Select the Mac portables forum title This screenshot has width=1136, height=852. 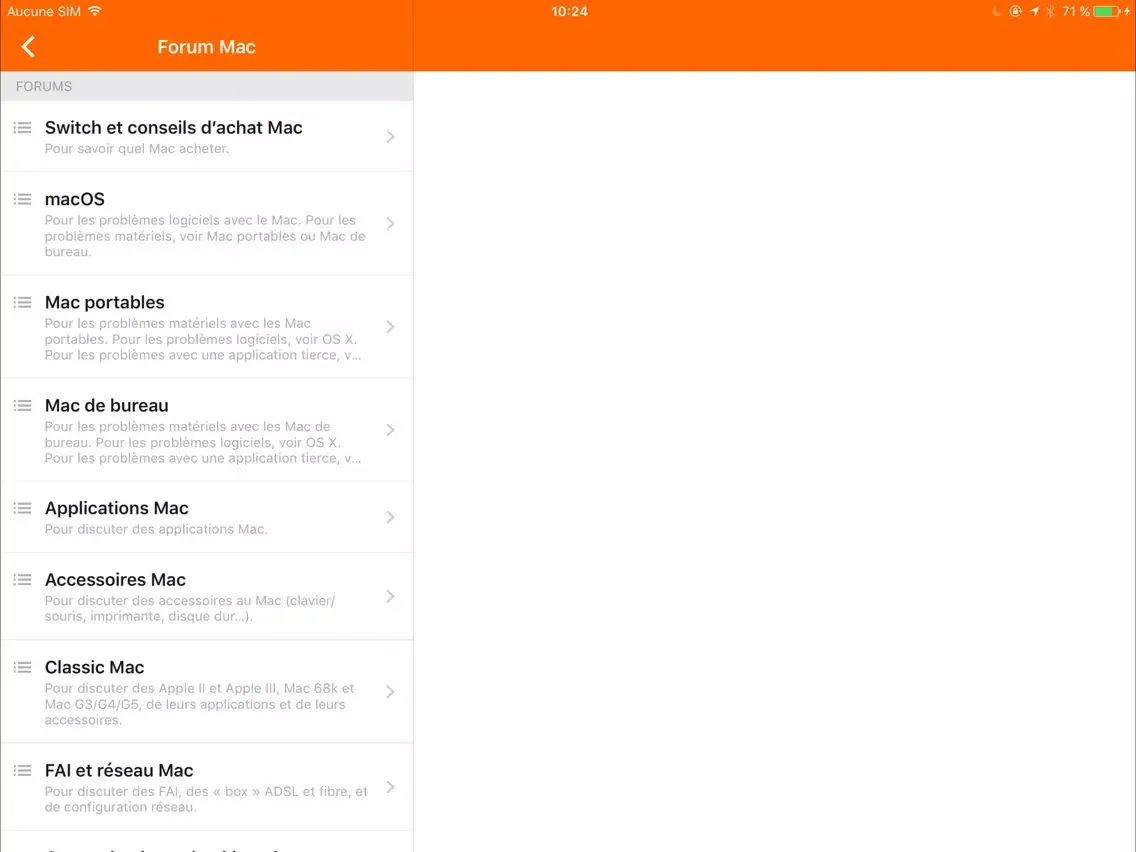(104, 303)
